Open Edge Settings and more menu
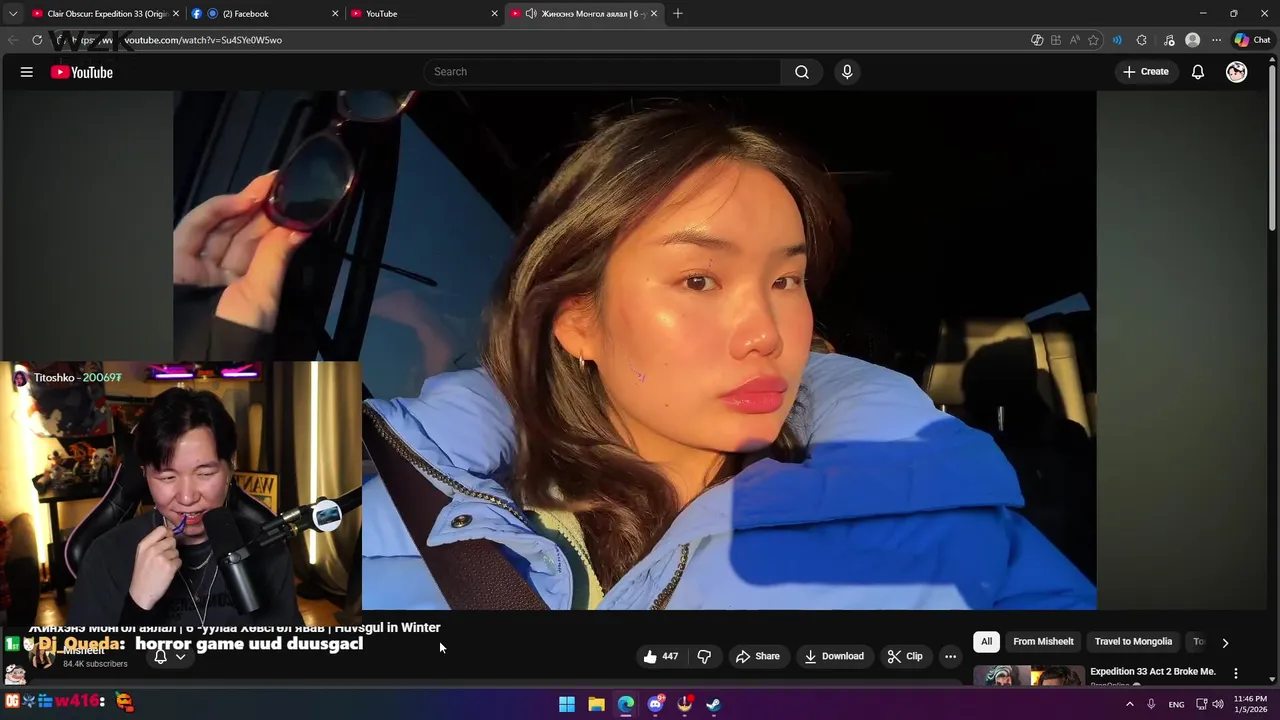1280x720 pixels. coord(1216,40)
